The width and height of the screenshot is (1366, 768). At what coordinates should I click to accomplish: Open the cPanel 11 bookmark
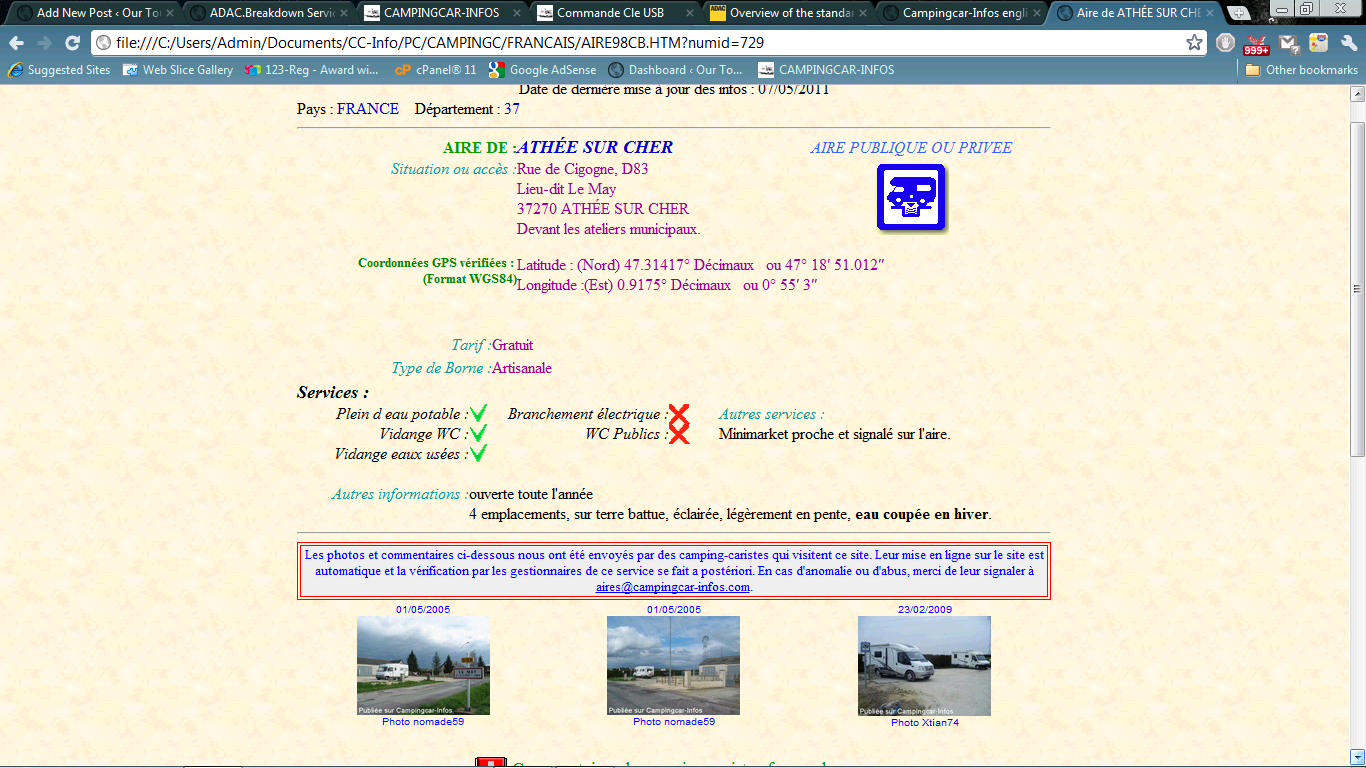click(435, 70)
